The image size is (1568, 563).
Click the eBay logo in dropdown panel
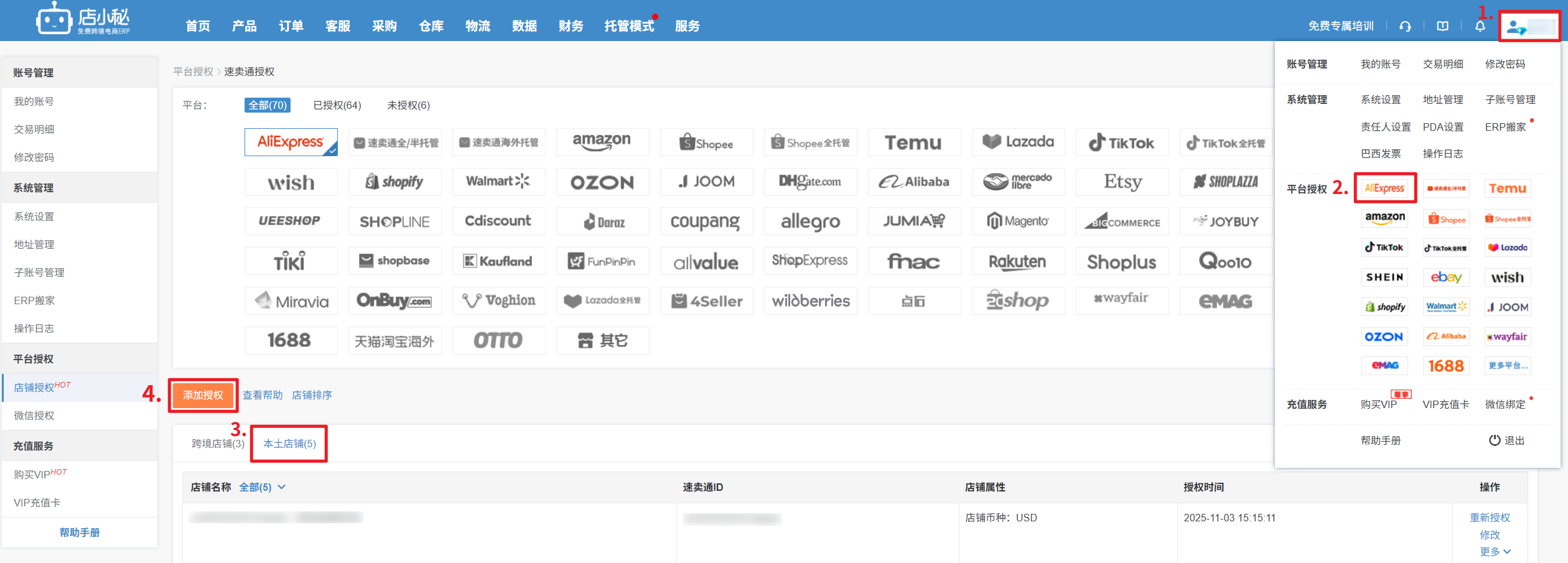point(1445,277)
